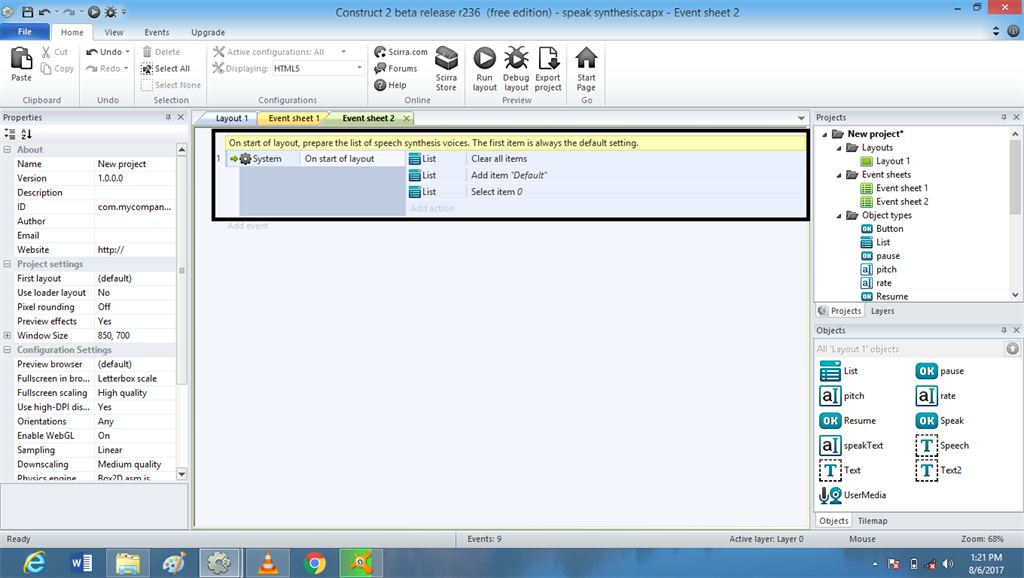
Task: Click the Save icon in quick access toolbar
Action: pos(27,12)
